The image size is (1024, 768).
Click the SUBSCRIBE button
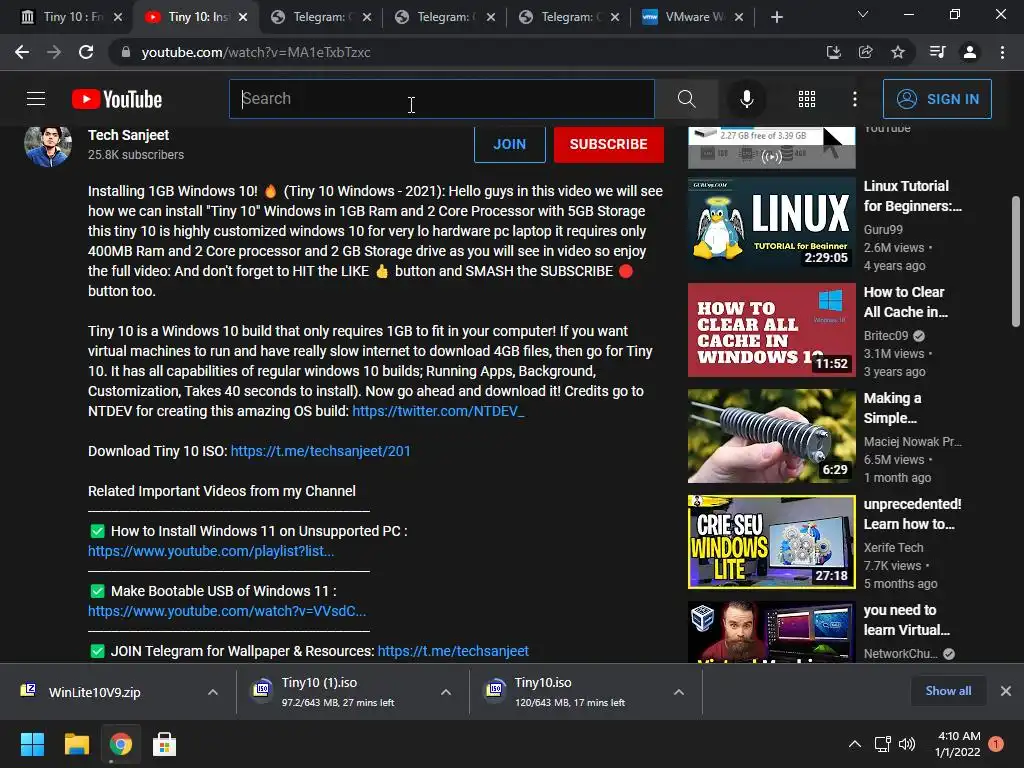609,144
